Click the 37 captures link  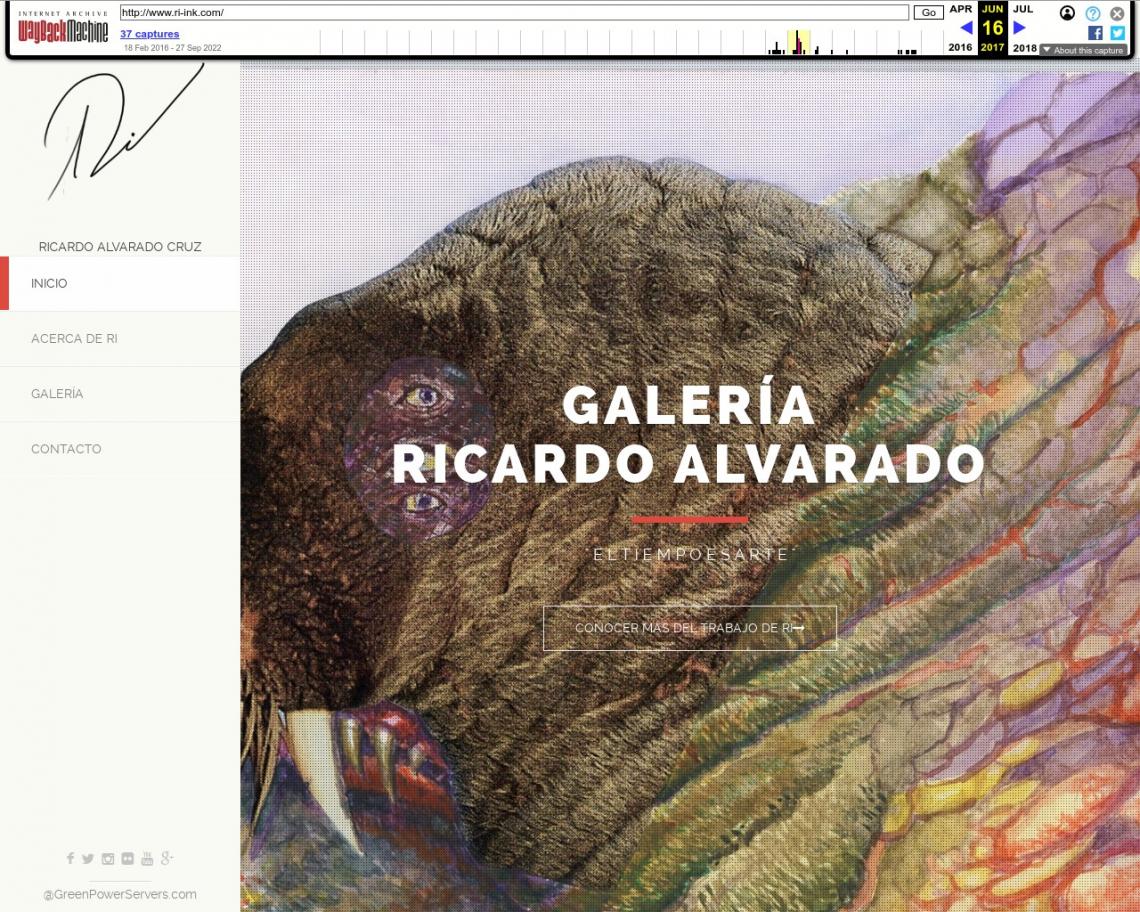(x=150, y=34)
